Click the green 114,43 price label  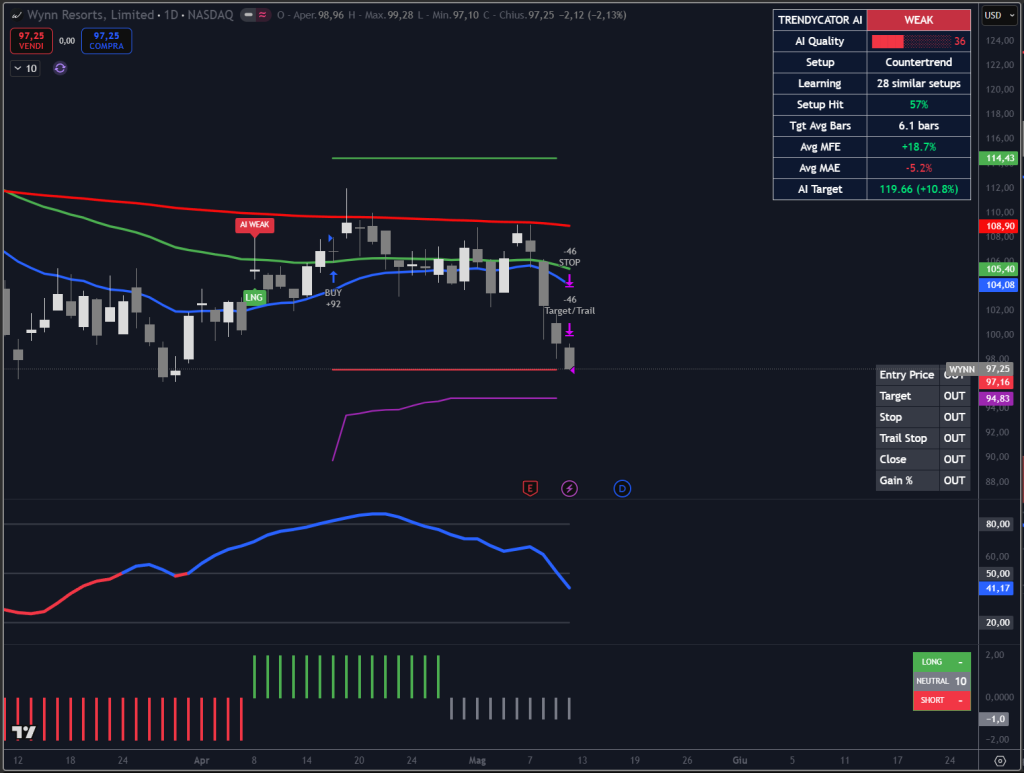999,158
